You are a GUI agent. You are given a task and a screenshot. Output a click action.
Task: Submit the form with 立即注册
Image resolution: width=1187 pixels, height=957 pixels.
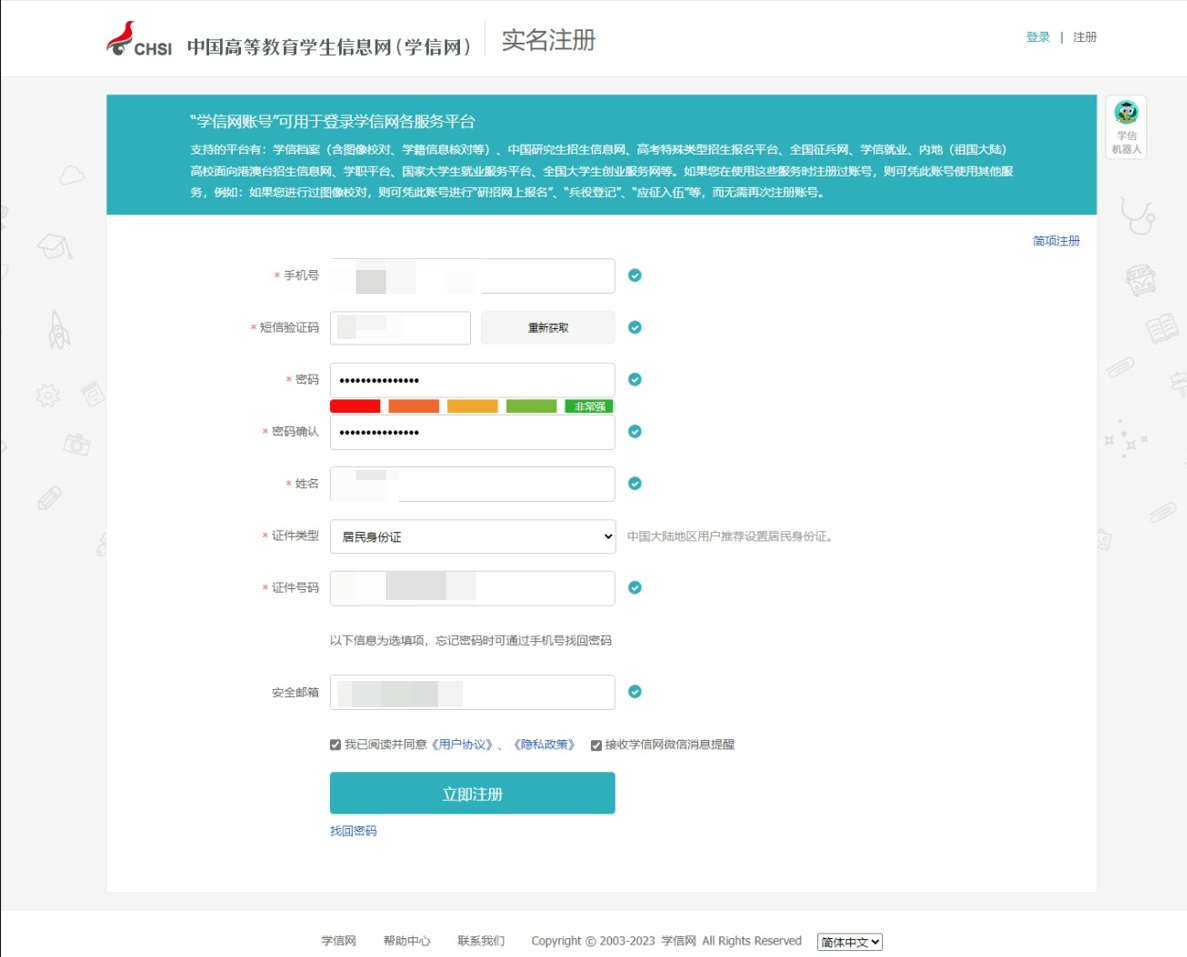pos(472,793)
